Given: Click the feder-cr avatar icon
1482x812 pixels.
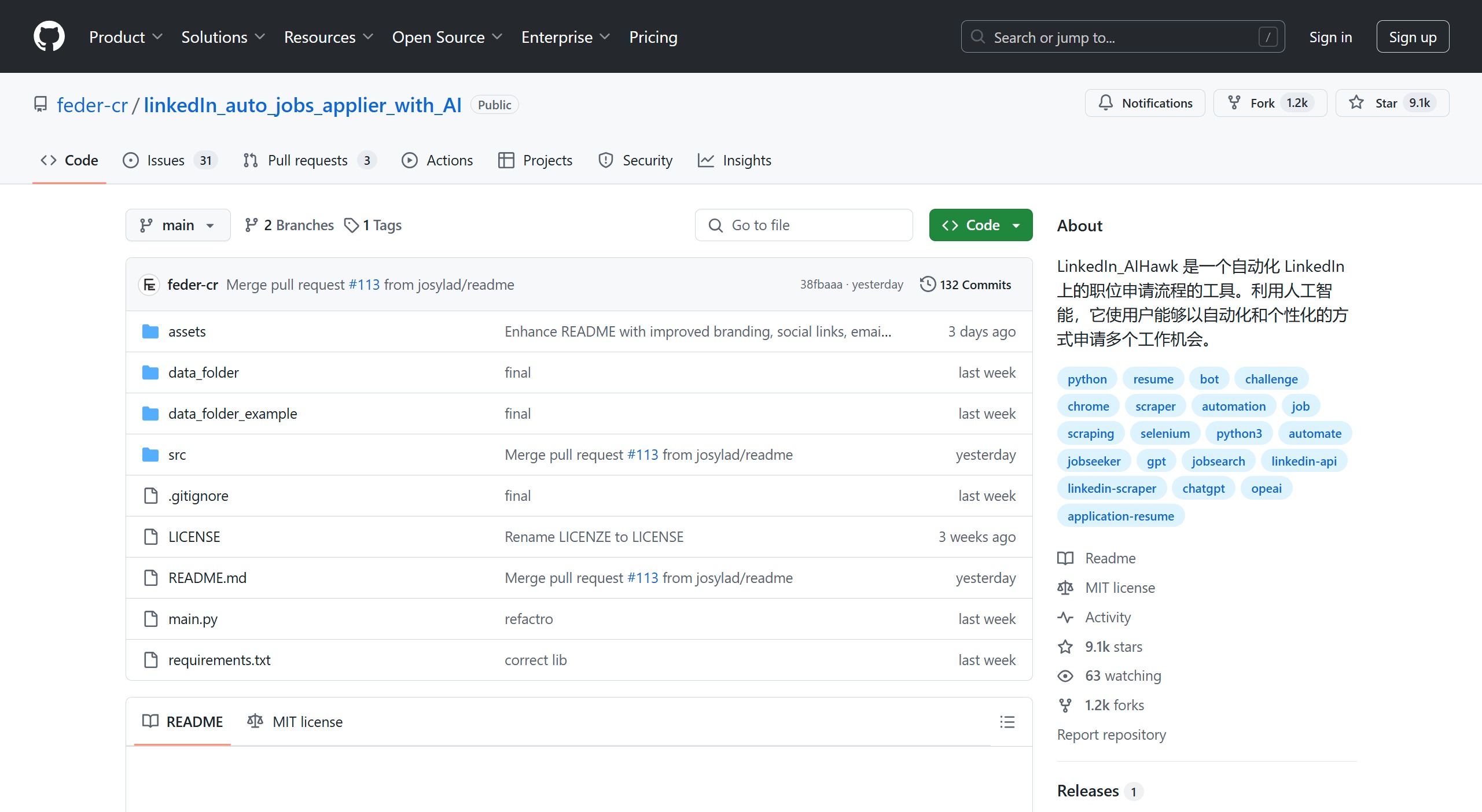Looking at the screenshot, I should pyautogui.click(x=149, y=285).
